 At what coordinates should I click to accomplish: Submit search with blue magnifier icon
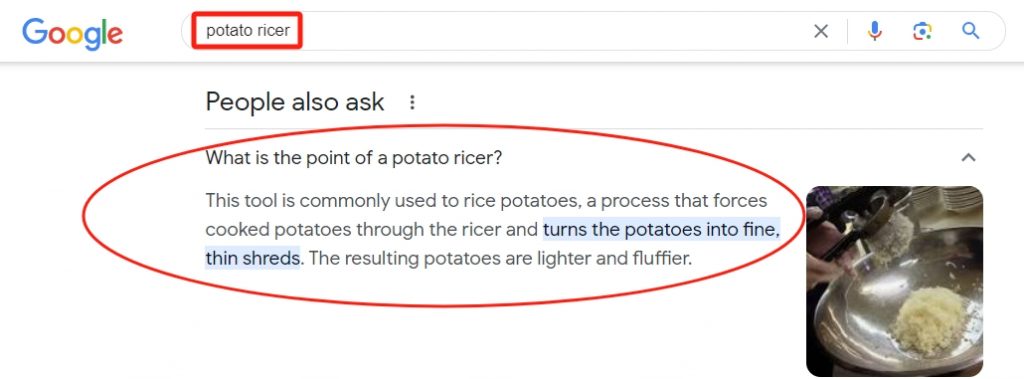(x=971, y=30)
